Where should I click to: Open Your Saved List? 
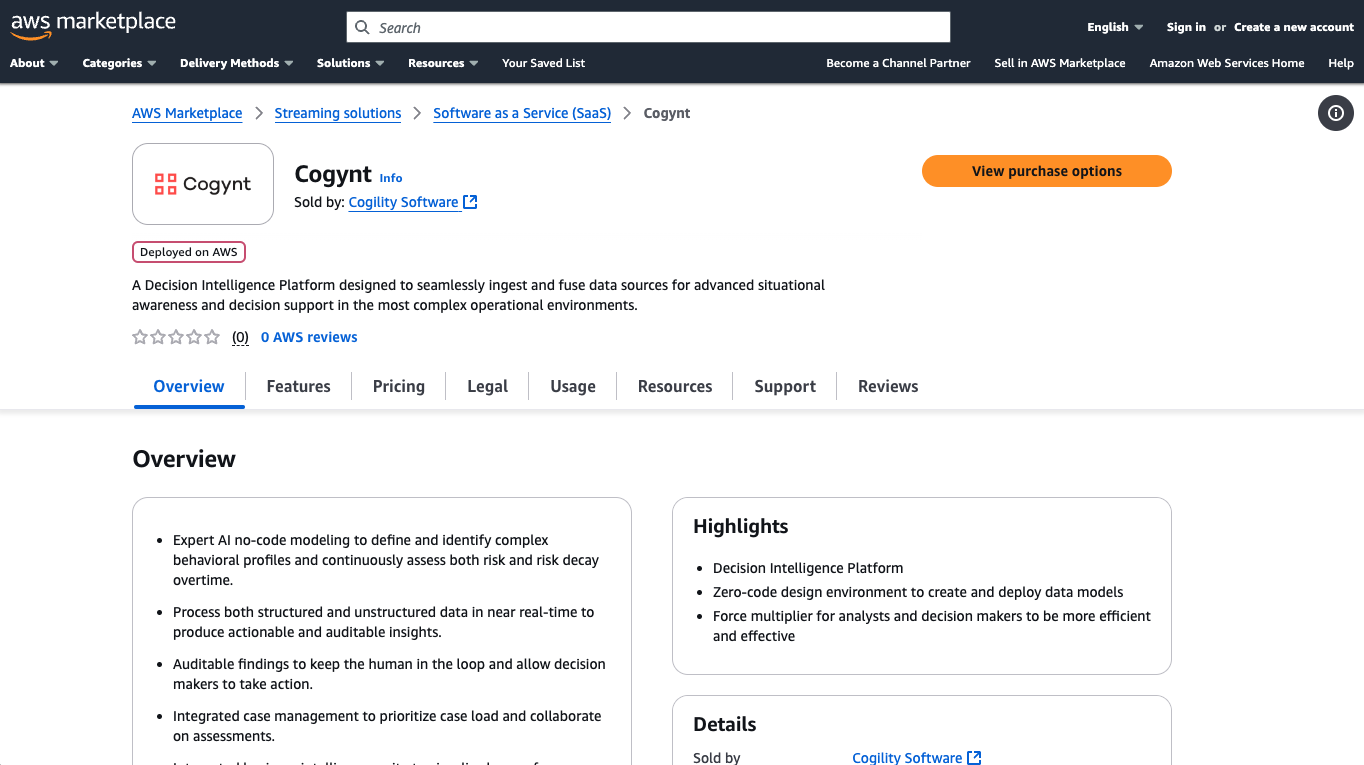(x=544, y=63)
